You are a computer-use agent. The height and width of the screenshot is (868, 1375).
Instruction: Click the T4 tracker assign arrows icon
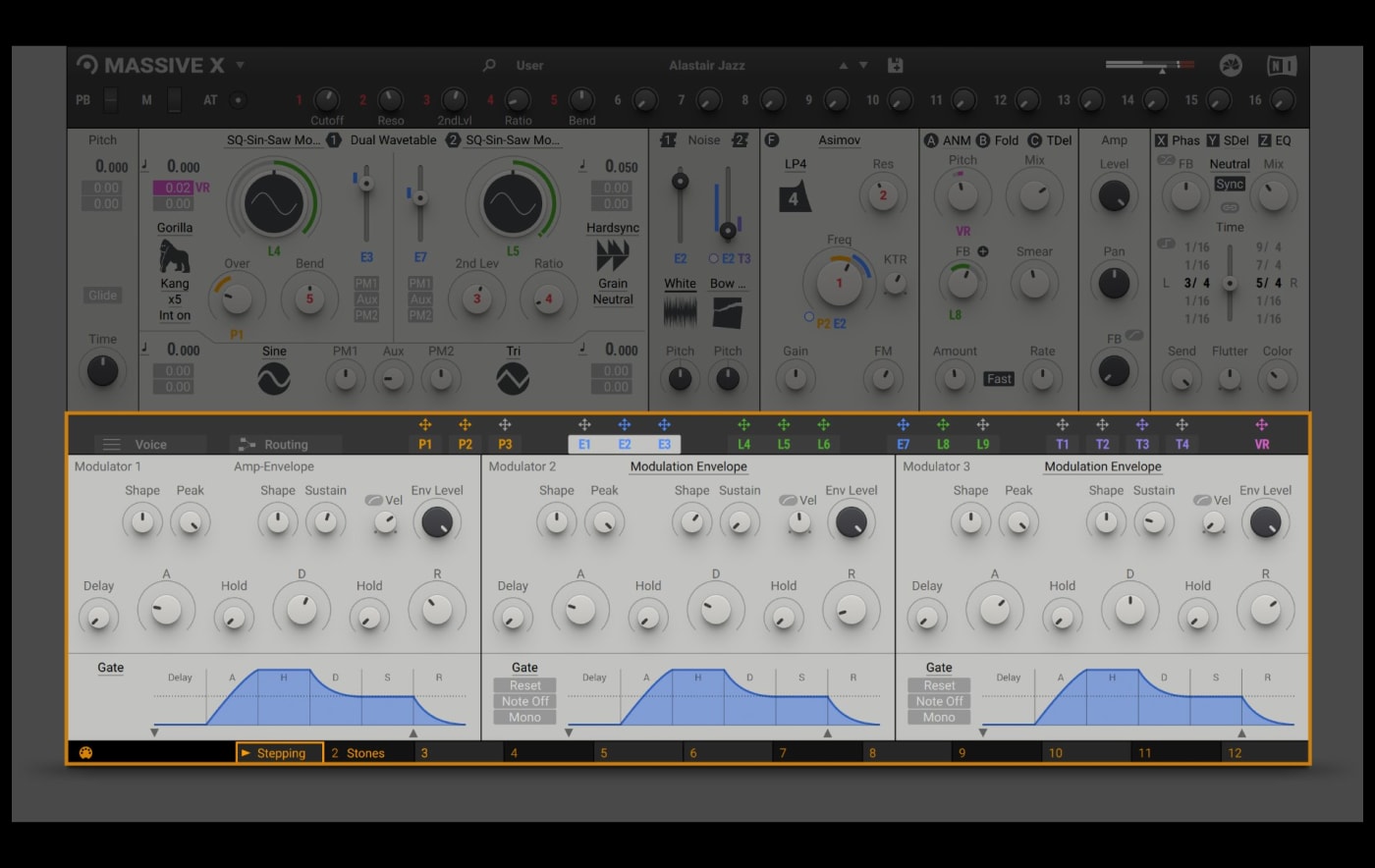tap(1182, 425)
